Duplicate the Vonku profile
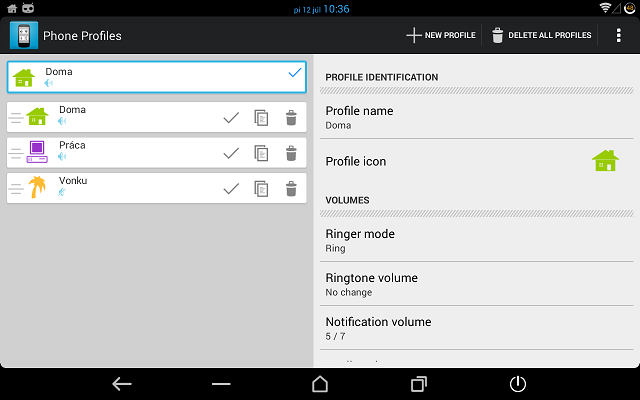Screen dimensions: 640x400 261,188
